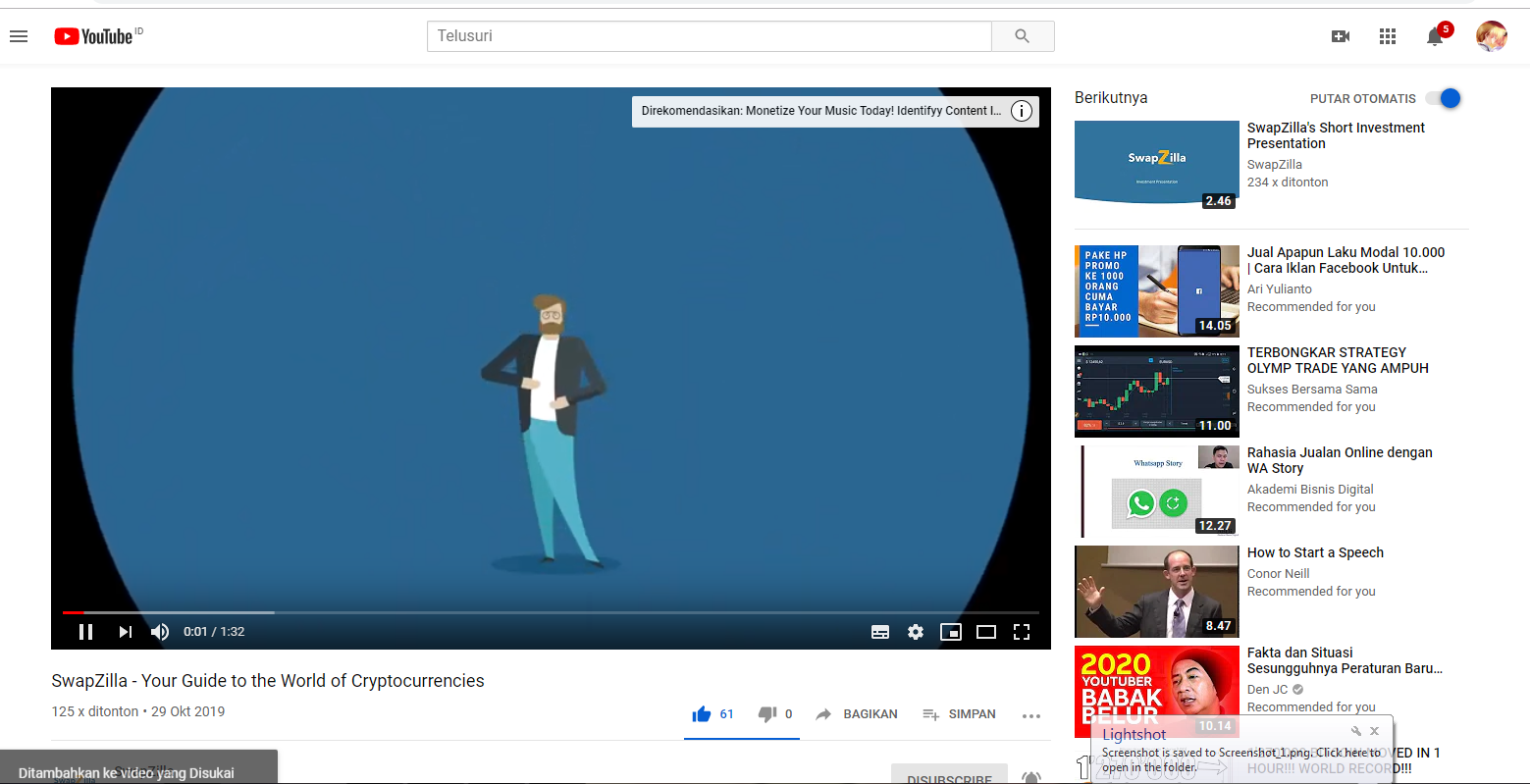Open title 'Jual Apapun Laku Modal 10.000'
This screenshot has width=1530, height=784.
1345,260
